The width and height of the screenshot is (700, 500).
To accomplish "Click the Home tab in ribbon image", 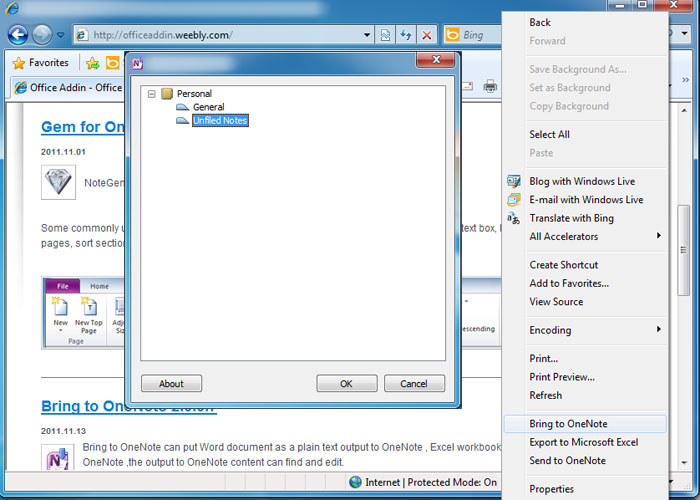I will click(x=99, y=286).
